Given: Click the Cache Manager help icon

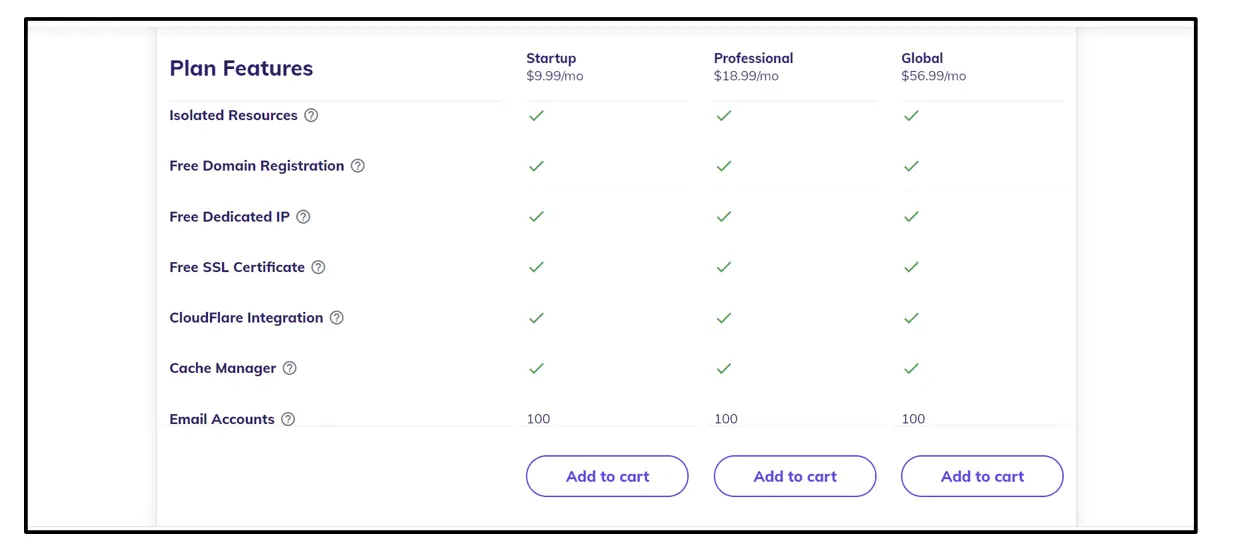Looking at the screenshot, I should click(x=290, y=368).
